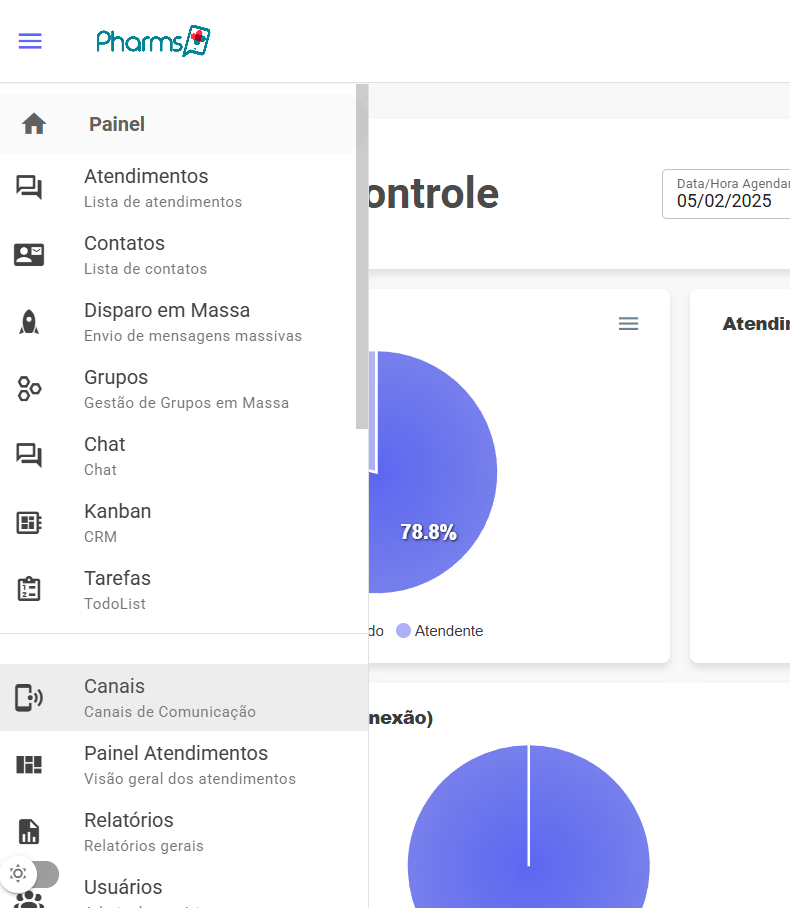
Task: Click the Chat bubbles icon
Action: click(29, 456)
